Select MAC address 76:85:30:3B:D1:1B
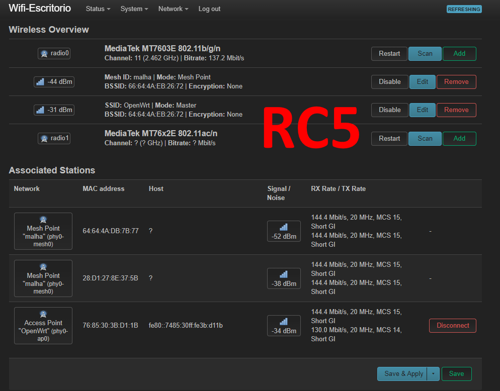This screenshot has width=500, height=391. click(x=110, y=326)
